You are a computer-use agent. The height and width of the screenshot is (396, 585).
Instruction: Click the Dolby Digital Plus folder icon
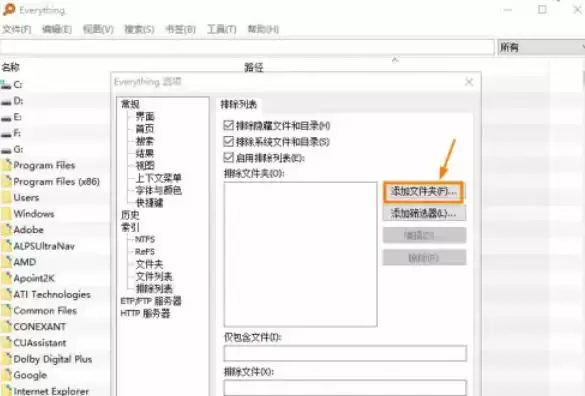tap(6, 359)
